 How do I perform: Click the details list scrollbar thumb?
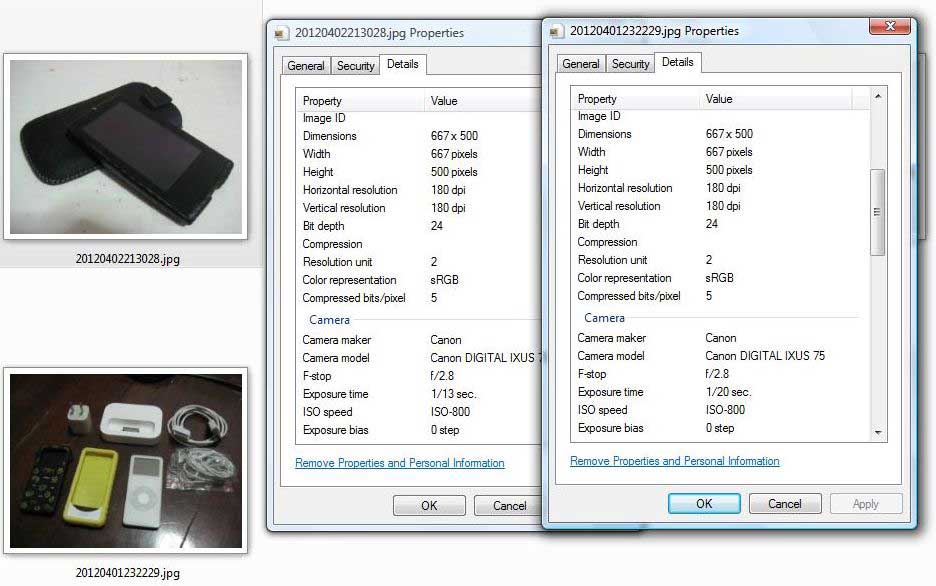pyautogui.click(x=878, y=211)
